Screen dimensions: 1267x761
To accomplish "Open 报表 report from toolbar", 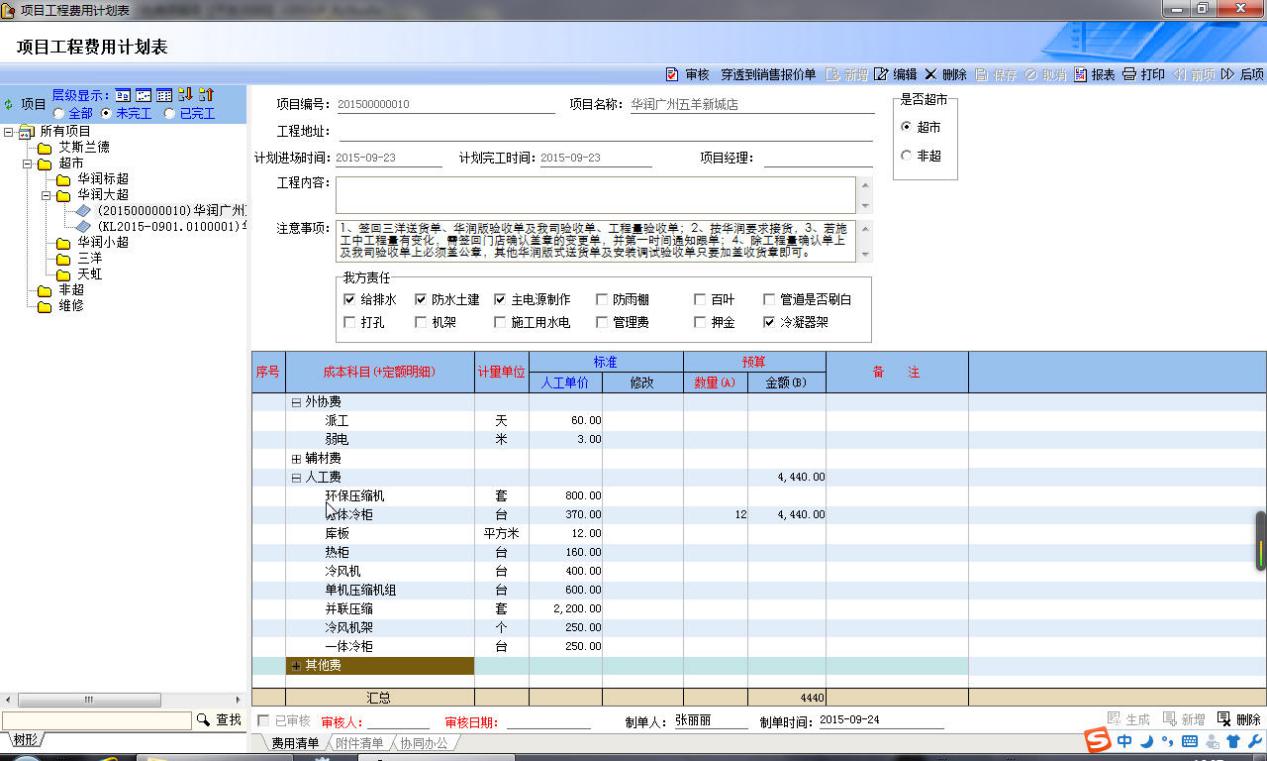I will pos(1080,75).
